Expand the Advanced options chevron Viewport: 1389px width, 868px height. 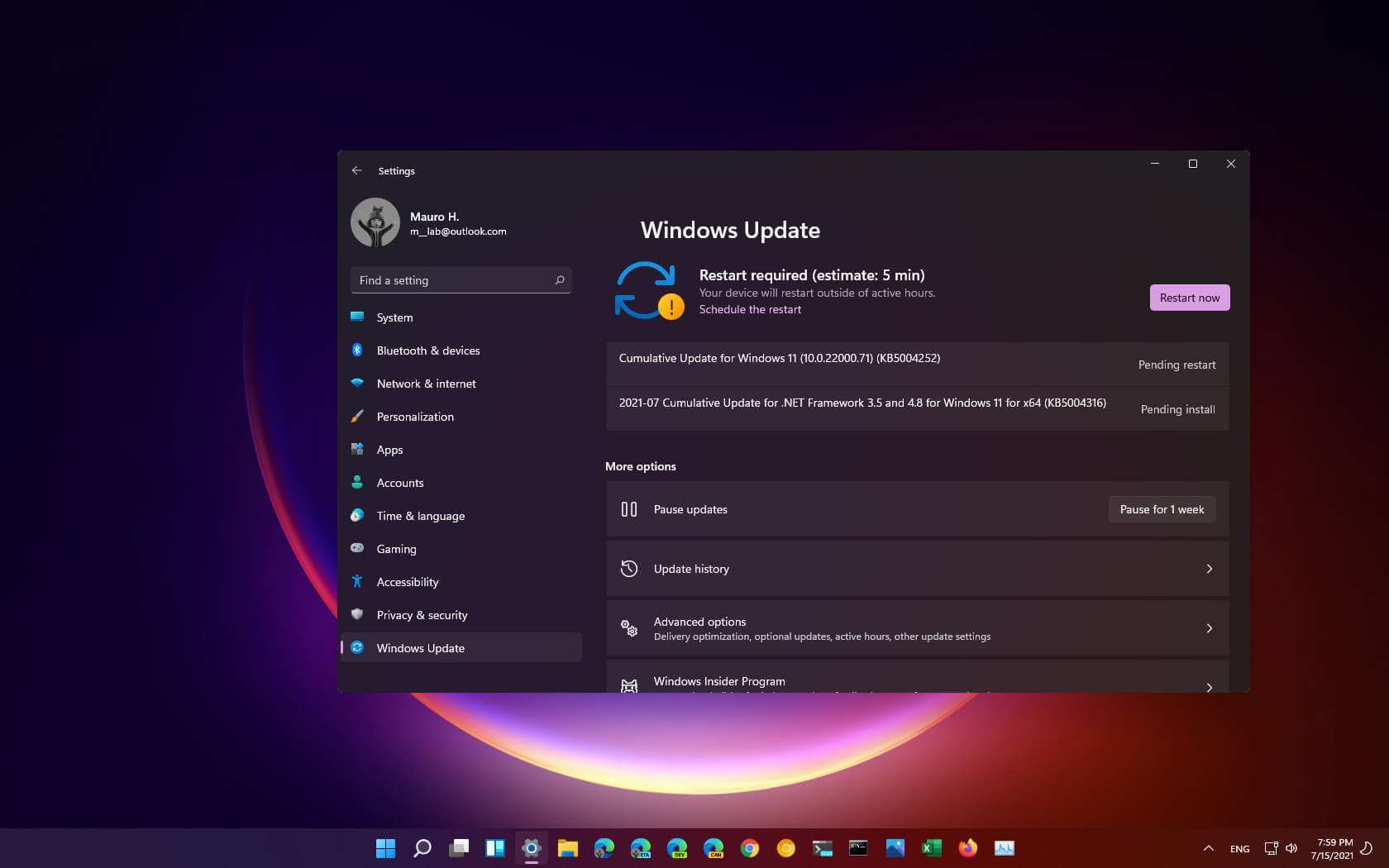pos(1210,628)
